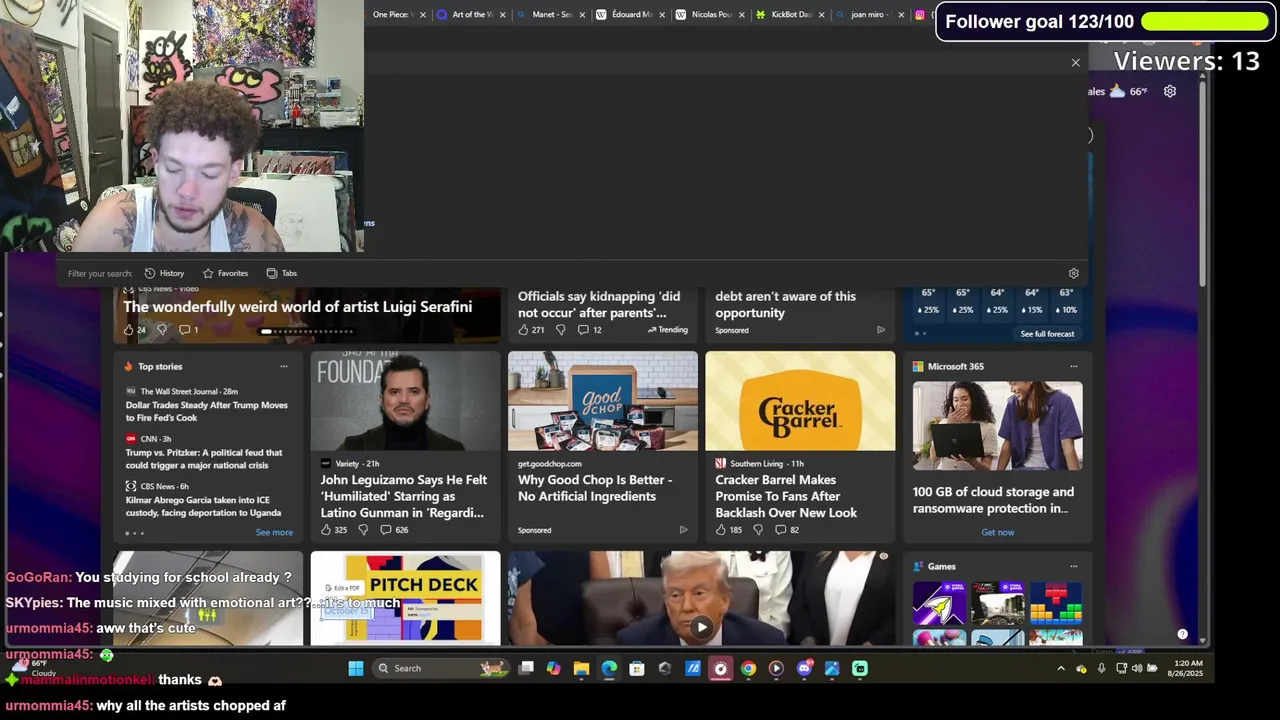Open volume control in system tray
The width and height of the screenshot is (1280, 720).
tap(1137, 668)
